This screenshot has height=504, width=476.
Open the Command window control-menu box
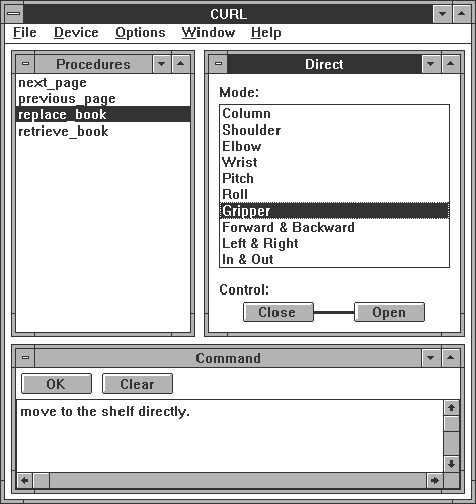(x=25, y=358)
